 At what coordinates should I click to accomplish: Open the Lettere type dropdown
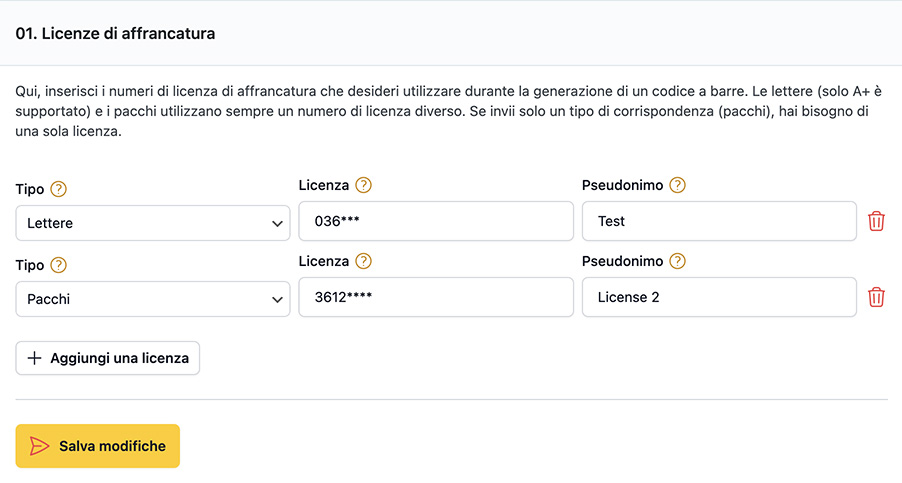(x=152, y=223)
